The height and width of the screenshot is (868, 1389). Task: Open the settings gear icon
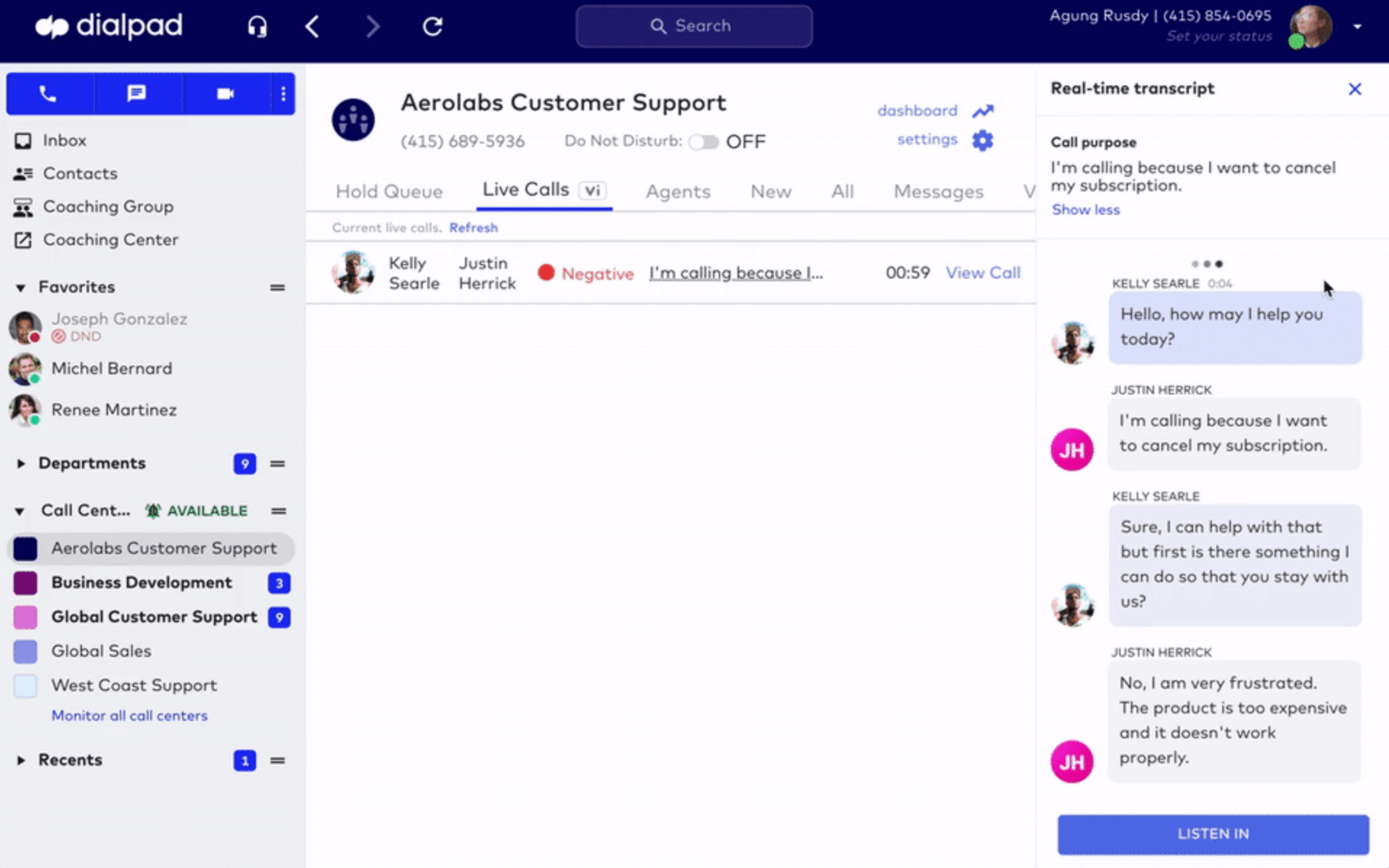tap(983, 140)
